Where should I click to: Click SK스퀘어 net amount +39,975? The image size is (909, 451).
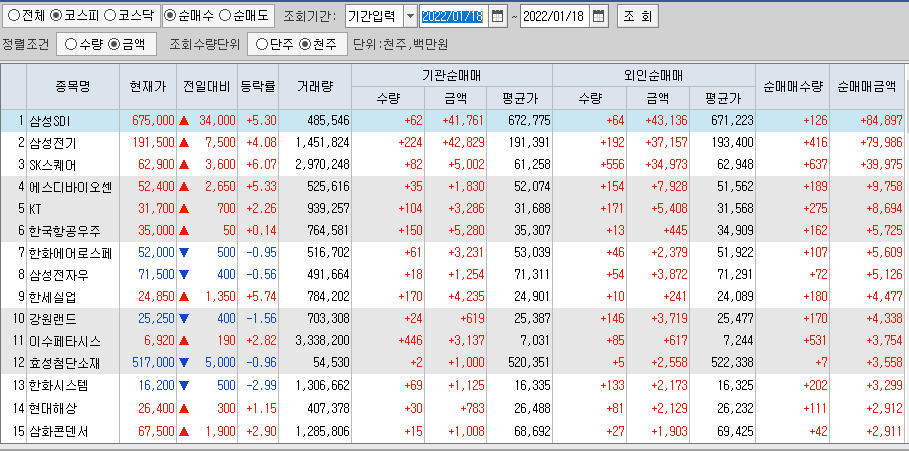(882, 165)
